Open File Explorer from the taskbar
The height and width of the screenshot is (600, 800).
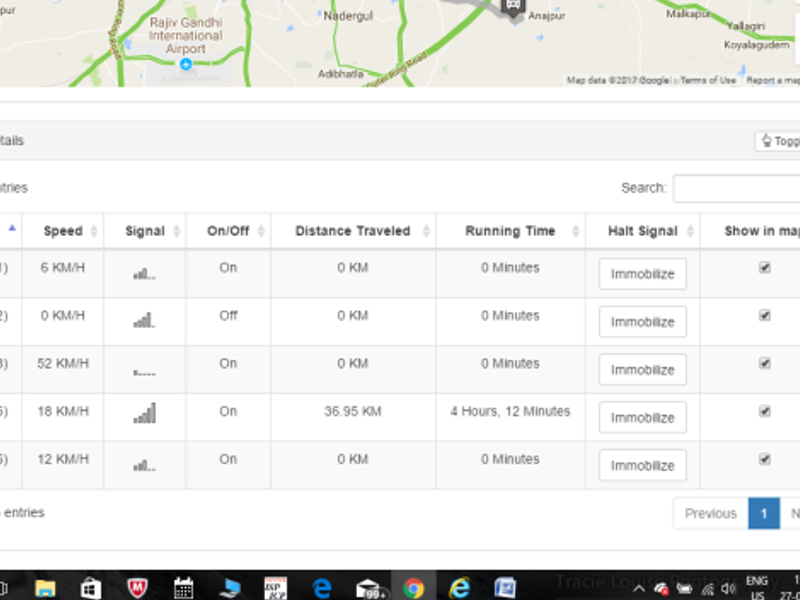[45, 588]
